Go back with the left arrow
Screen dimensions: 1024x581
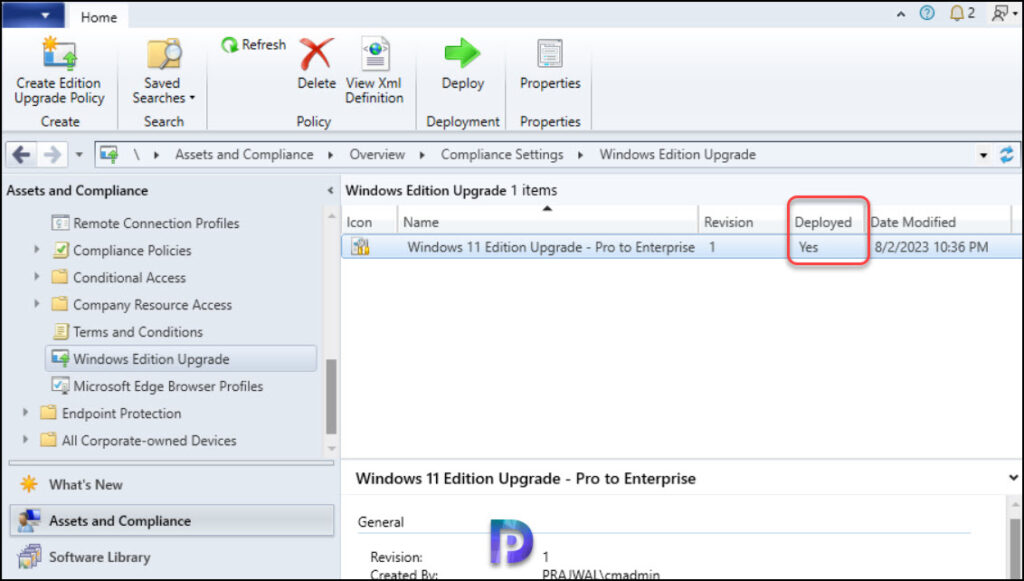click(x=21, y=155)
